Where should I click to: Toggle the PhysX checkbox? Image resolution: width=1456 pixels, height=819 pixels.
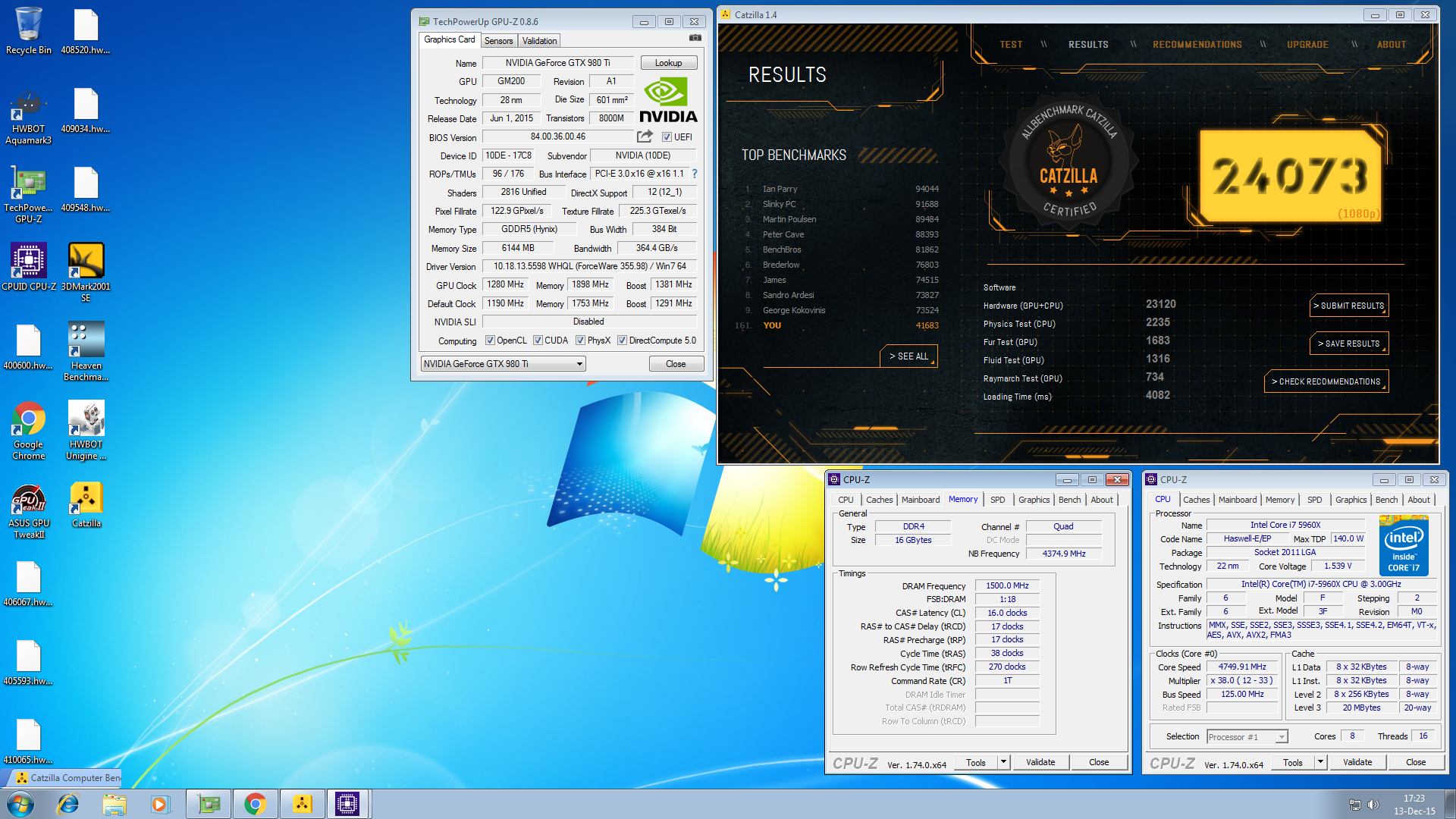coord(580,340)
